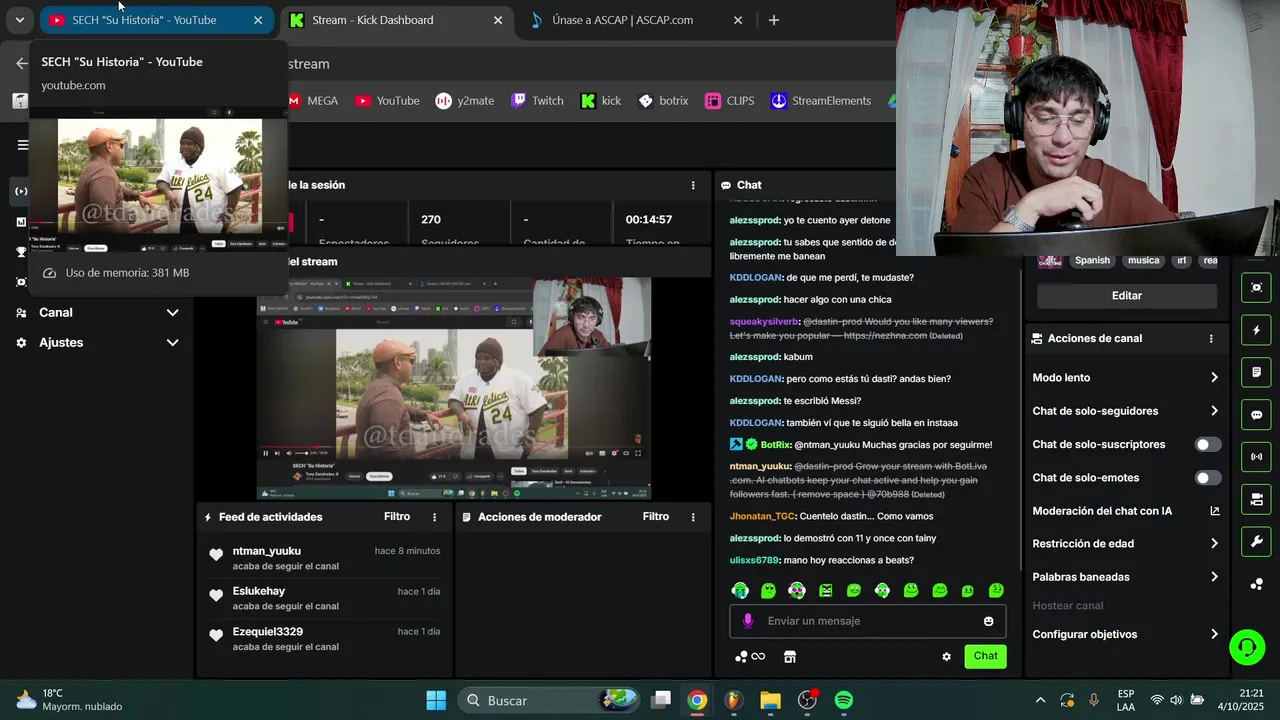
Task: Click ntman_yuuku in activity feed
Action: click(267, 551)
